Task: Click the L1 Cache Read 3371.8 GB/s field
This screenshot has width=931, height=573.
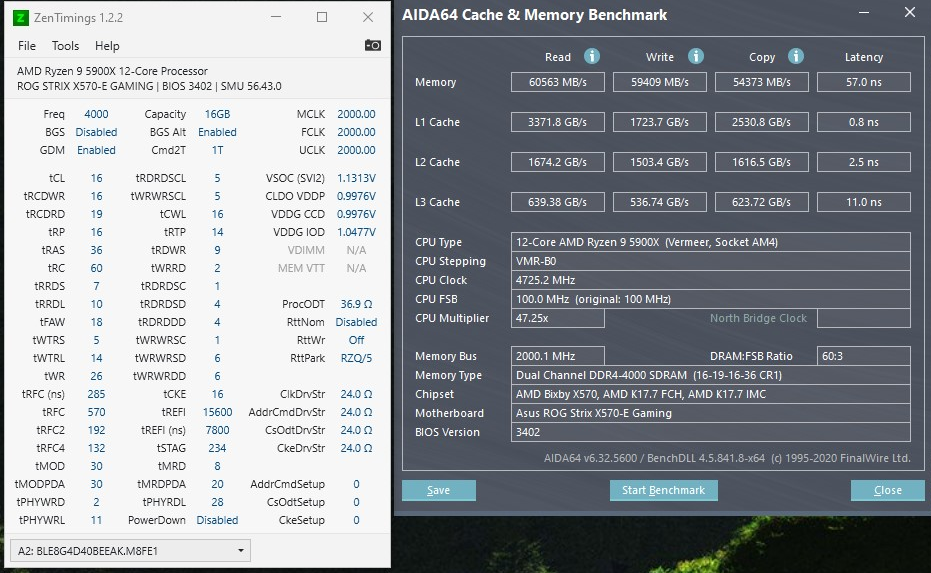Action: [x=558, y=122]
